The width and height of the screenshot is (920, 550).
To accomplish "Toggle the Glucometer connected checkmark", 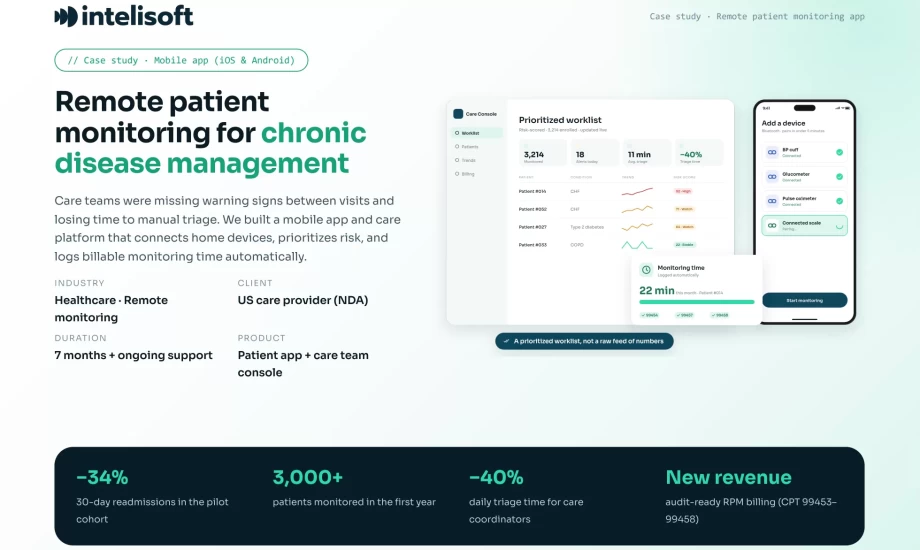I will (840, 177).
